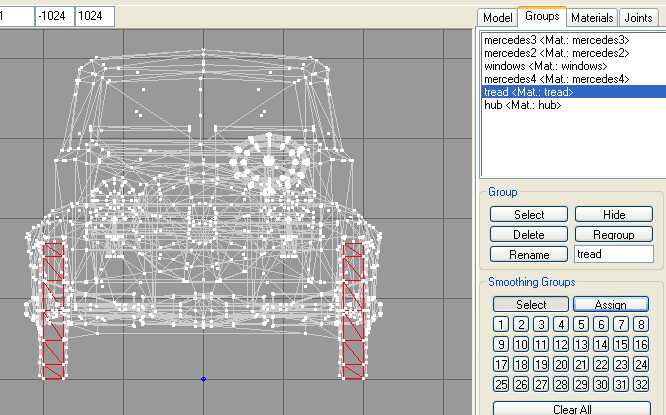Click the smoothing Assign button
666x415 pixels.
[x=611, y=305]
